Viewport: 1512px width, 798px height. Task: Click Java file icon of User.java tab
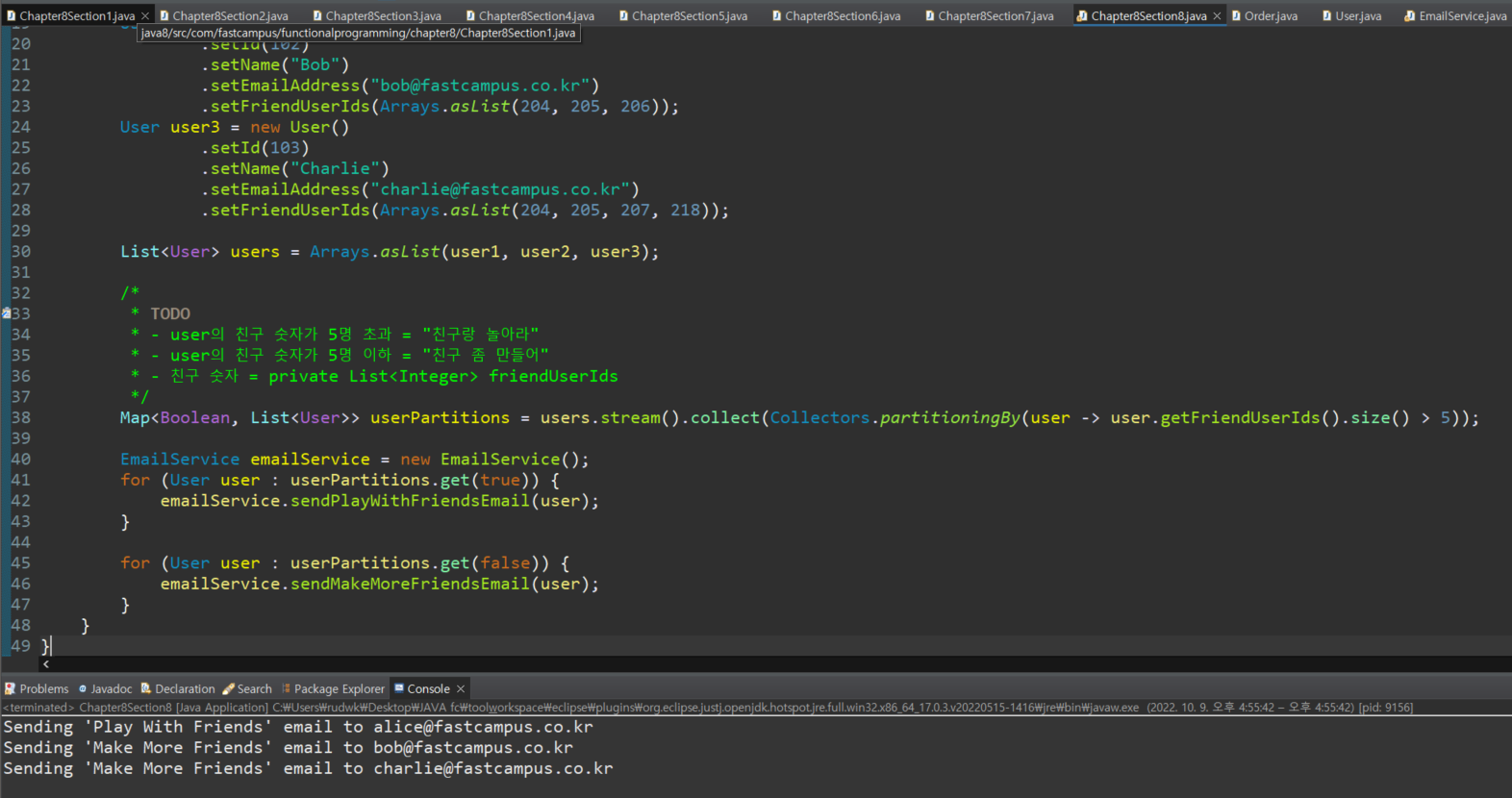click(1327, 15)
